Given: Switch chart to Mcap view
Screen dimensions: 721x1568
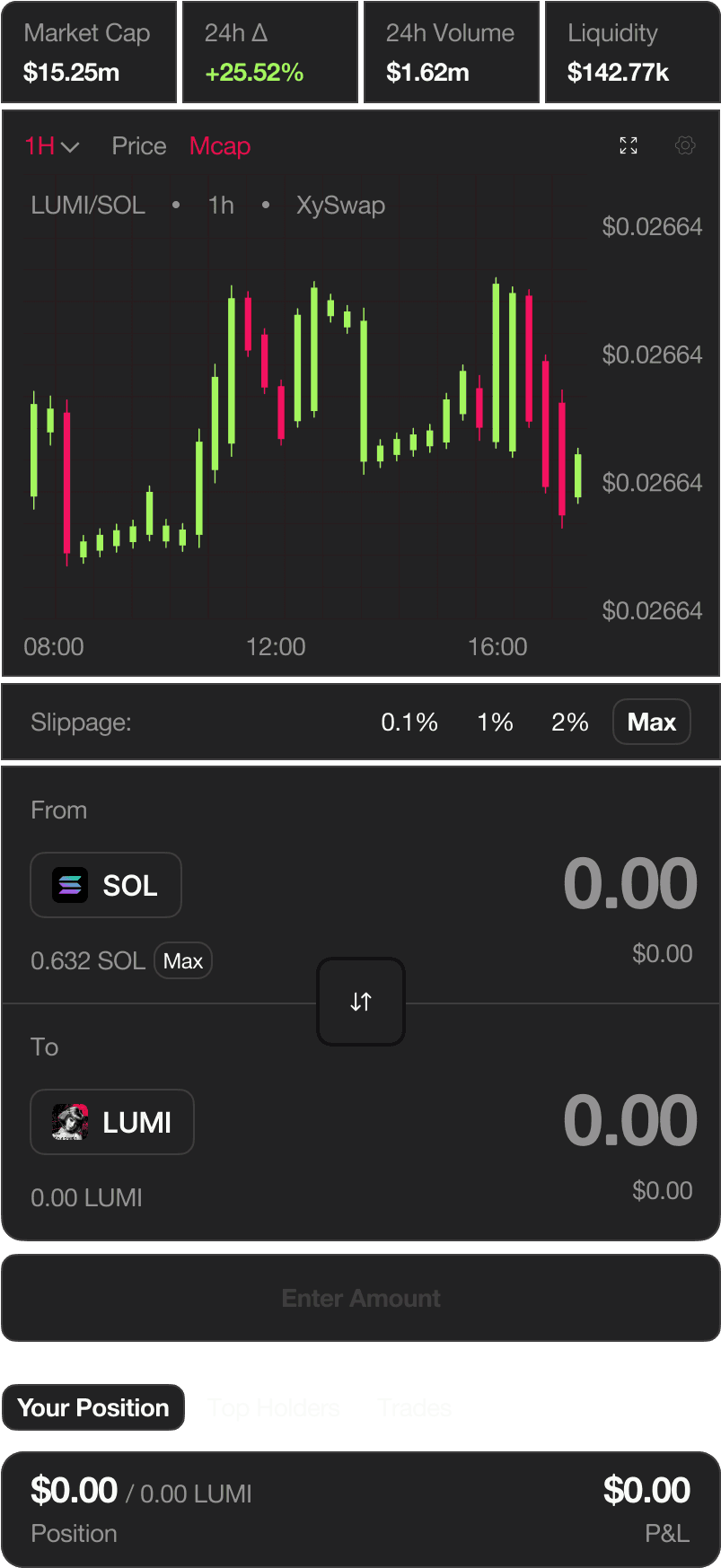Looking at the screenshot, I should [x=220, y=146].
